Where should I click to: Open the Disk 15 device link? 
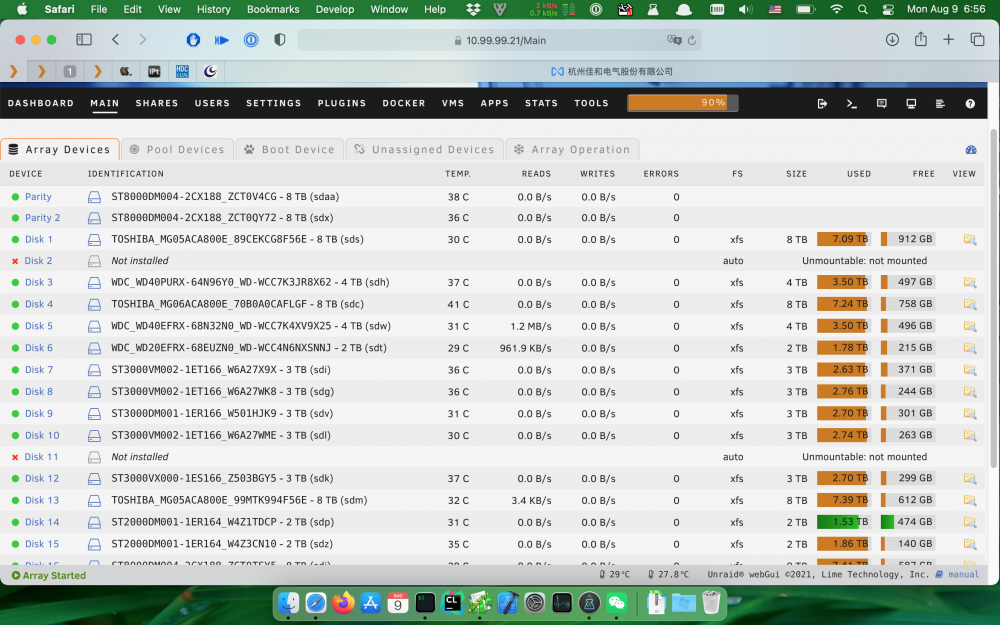(42, 544)
